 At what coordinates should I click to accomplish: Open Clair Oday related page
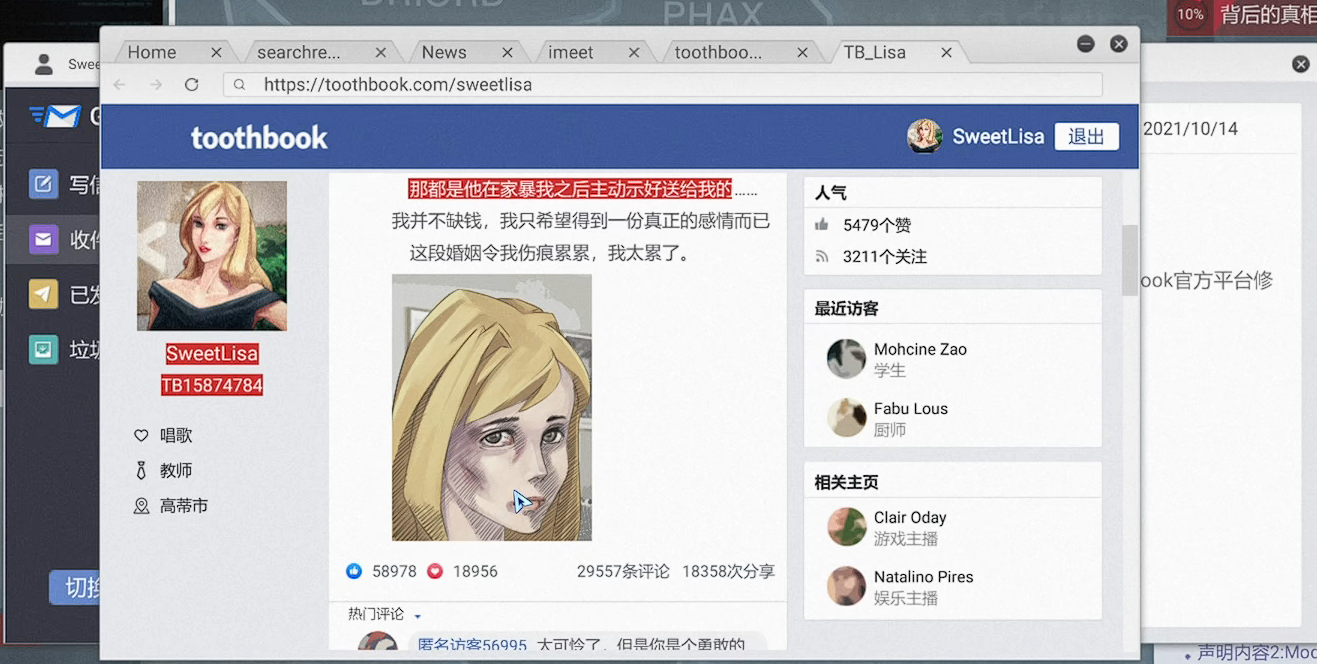[909, 527]
